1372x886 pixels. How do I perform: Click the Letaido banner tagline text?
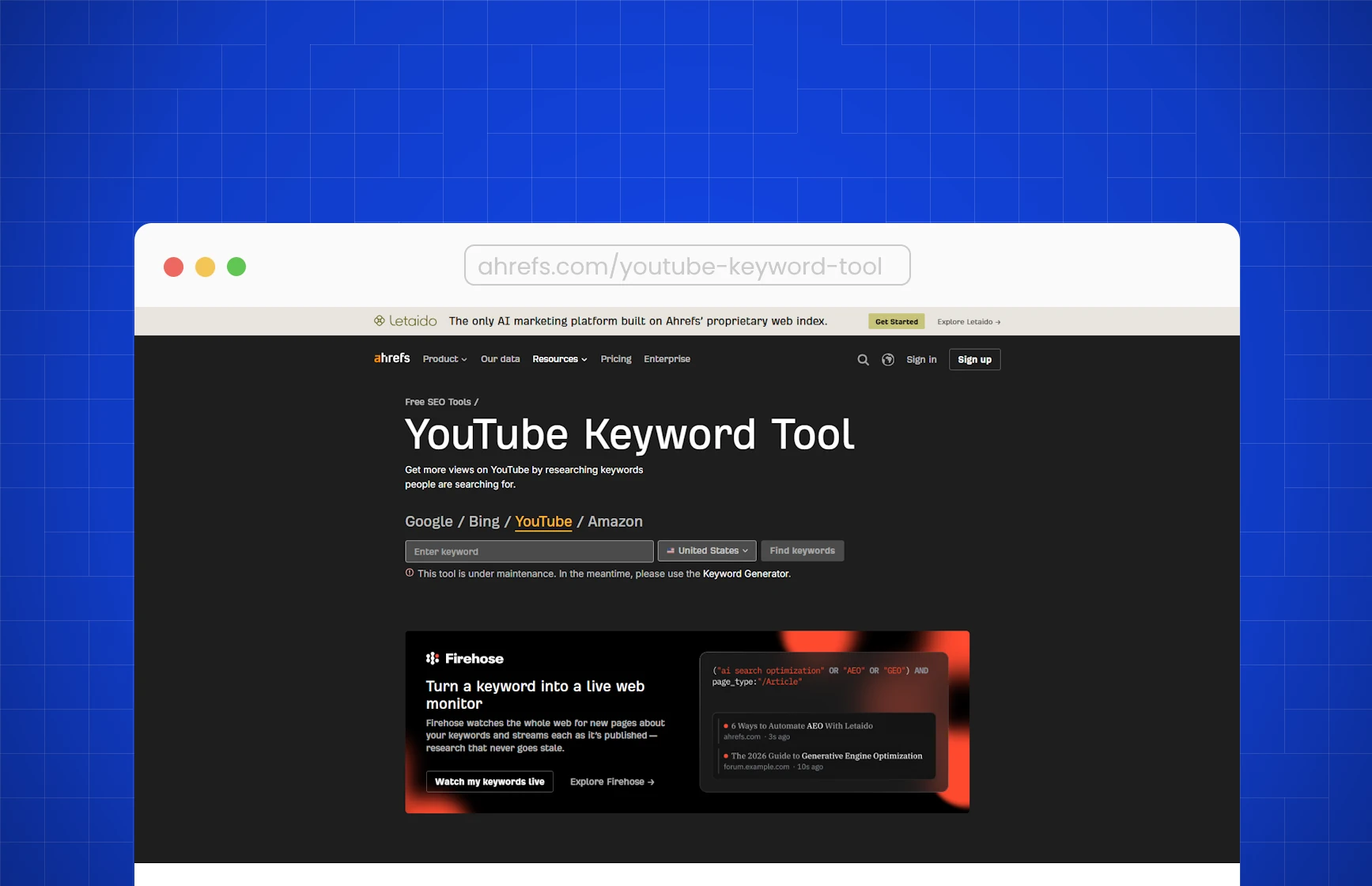(x=638, y=321)
